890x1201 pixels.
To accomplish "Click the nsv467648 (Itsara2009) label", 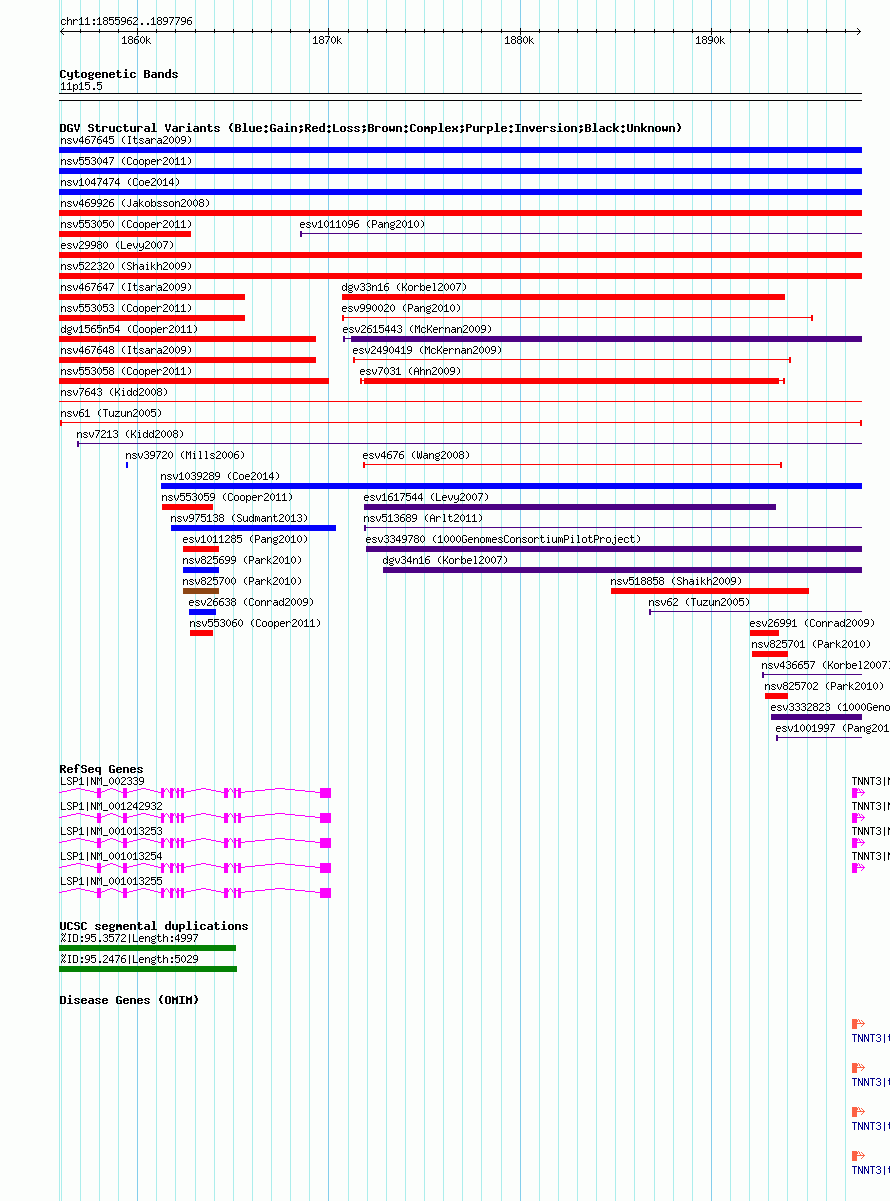I will [125, 350].
